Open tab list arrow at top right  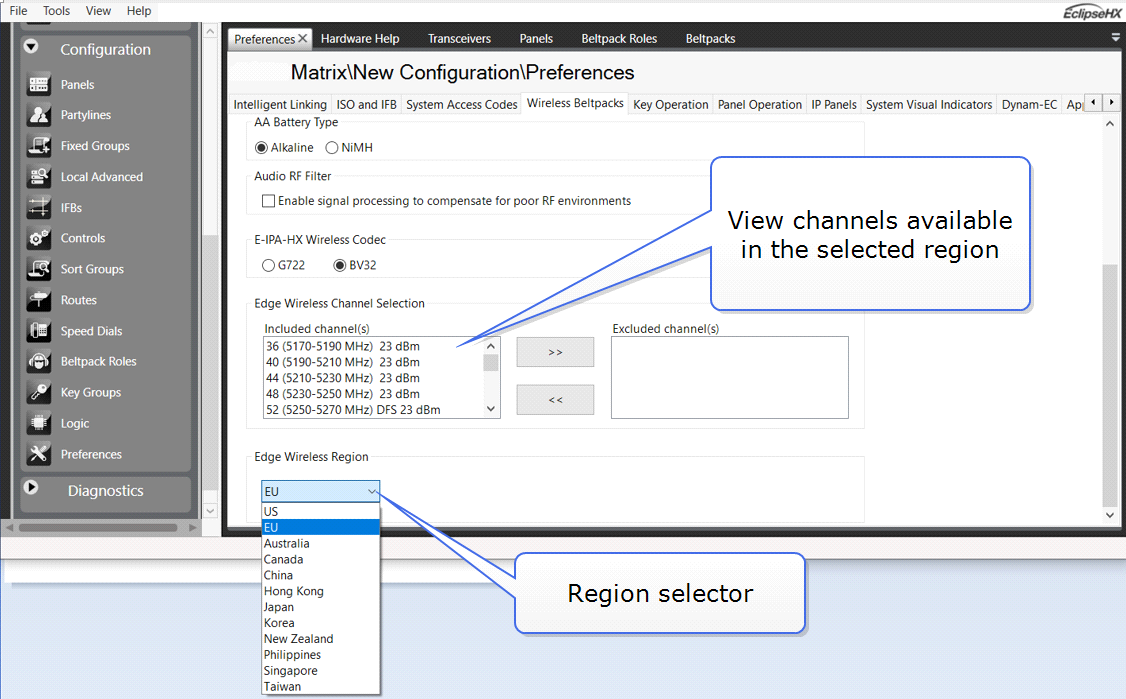[1115, 37]
